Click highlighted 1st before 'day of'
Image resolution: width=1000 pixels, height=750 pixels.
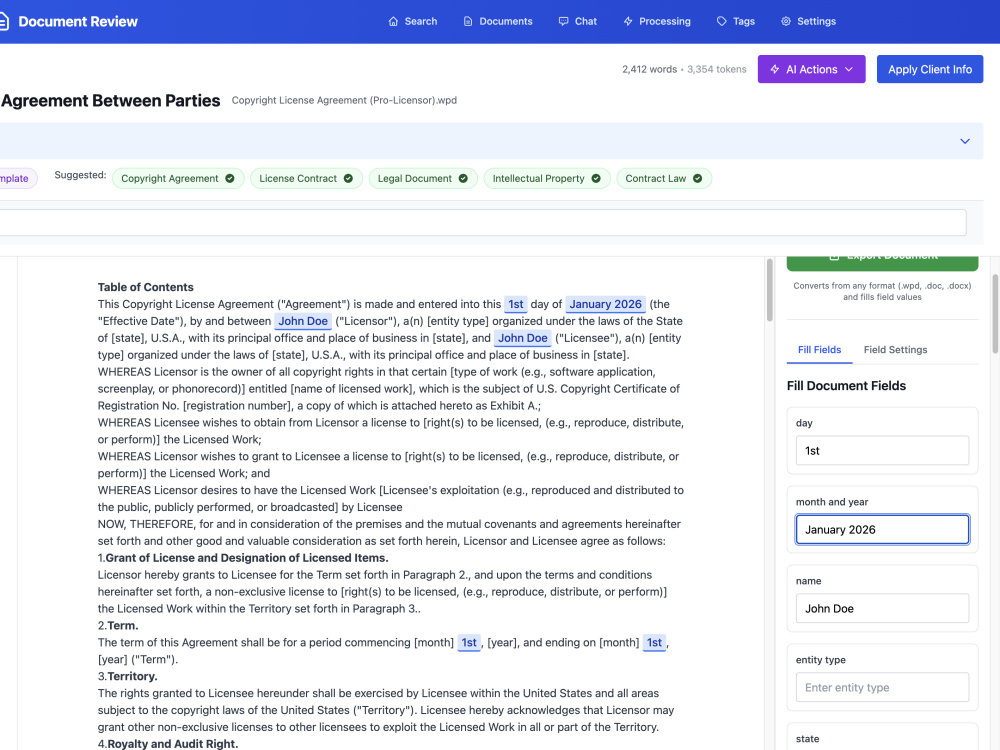click(515, 304)
